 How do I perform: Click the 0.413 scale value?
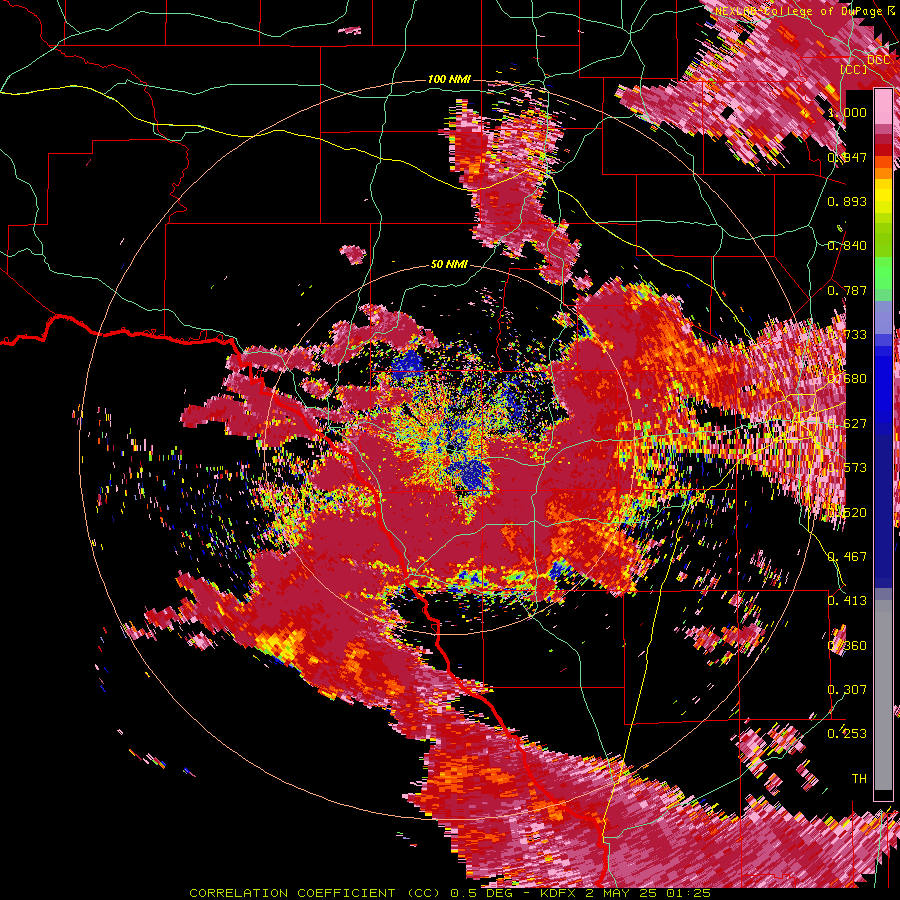pyautogui.click(x=847, y=600)
